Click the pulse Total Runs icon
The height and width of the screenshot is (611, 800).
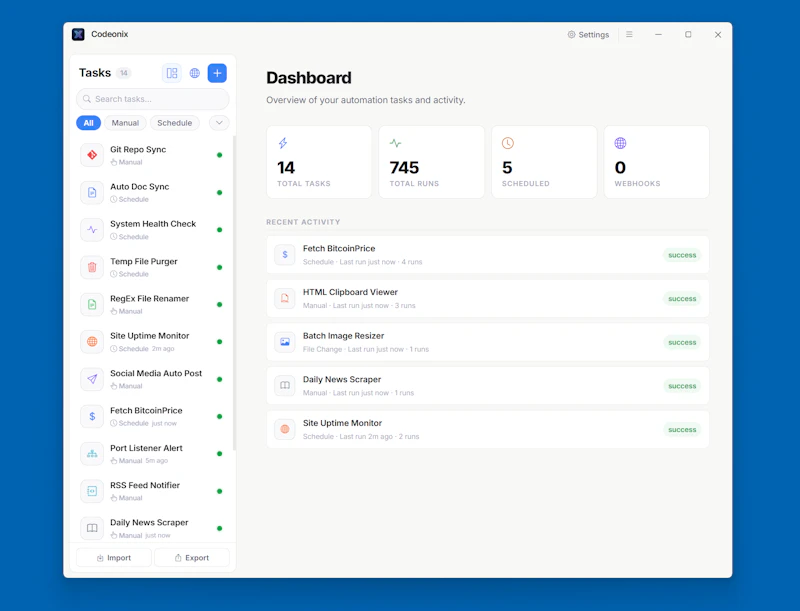(395, 143)
